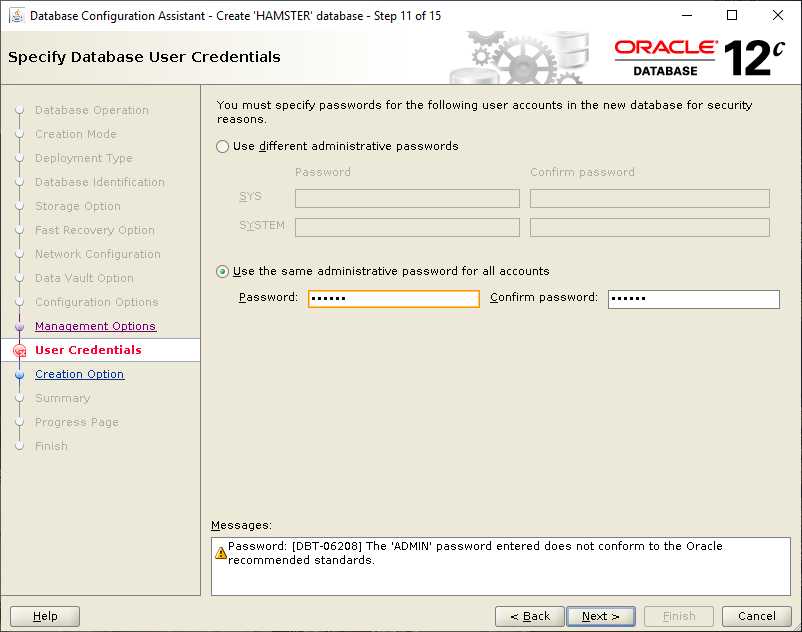This screenshot has height=632, width=802.
Task: Click the Help button
Action: pyautogui.click(x=45, y=616)
